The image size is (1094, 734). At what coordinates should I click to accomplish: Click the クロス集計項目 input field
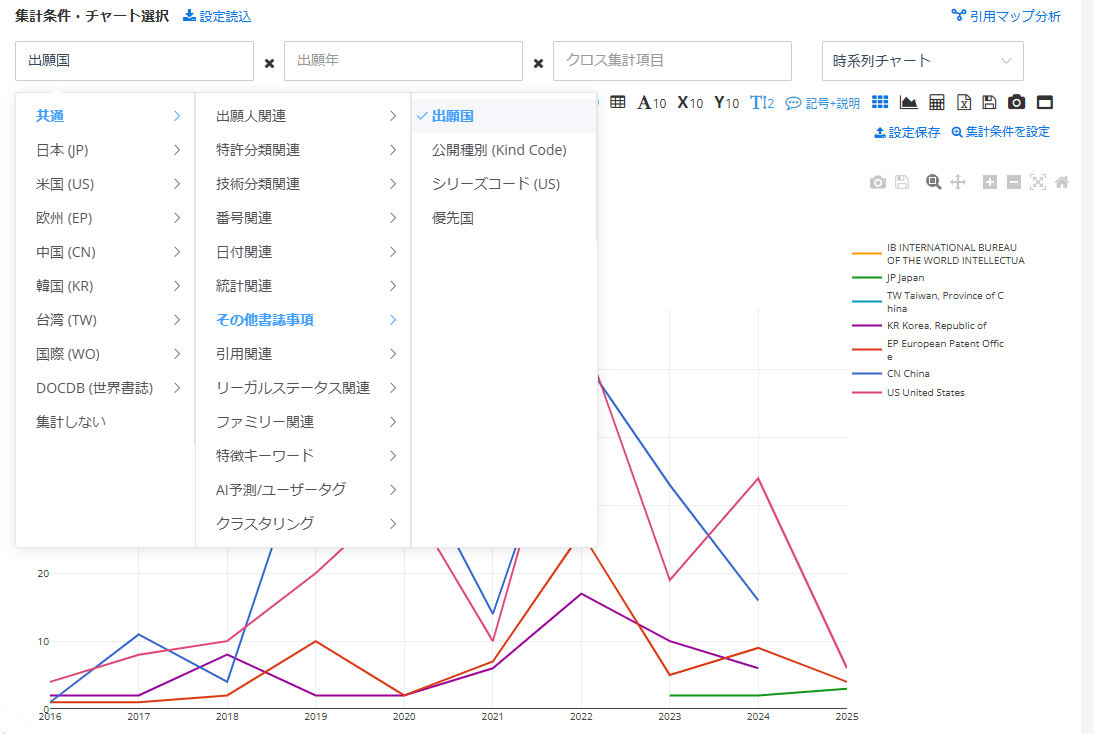coord(672,61)
